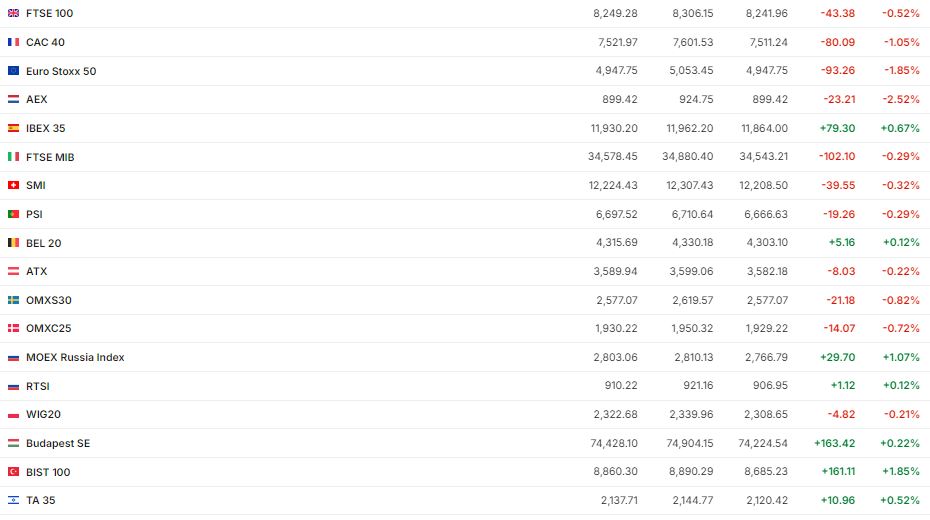Open the AEX index link
The width and height of the screenshot is (930, 520).
point(36,99)
